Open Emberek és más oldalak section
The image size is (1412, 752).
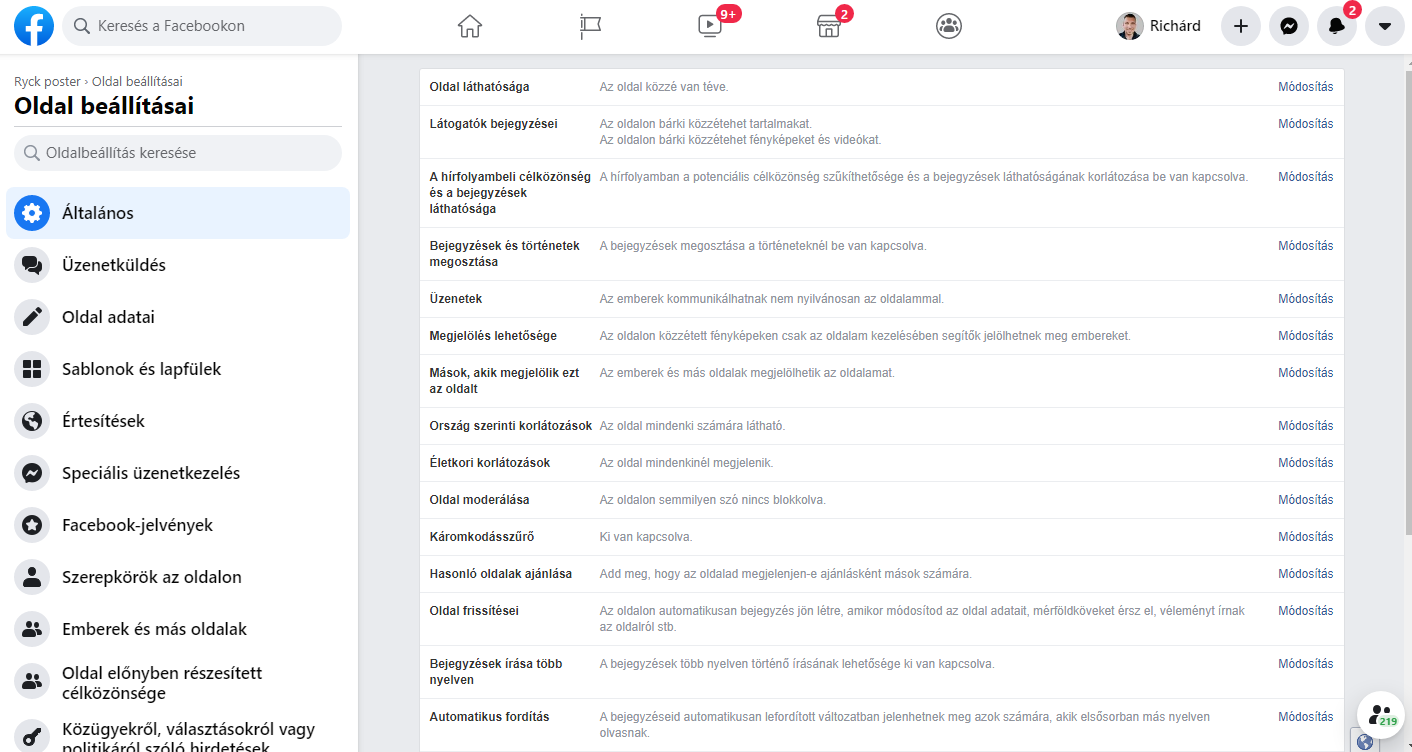[178, 629]
